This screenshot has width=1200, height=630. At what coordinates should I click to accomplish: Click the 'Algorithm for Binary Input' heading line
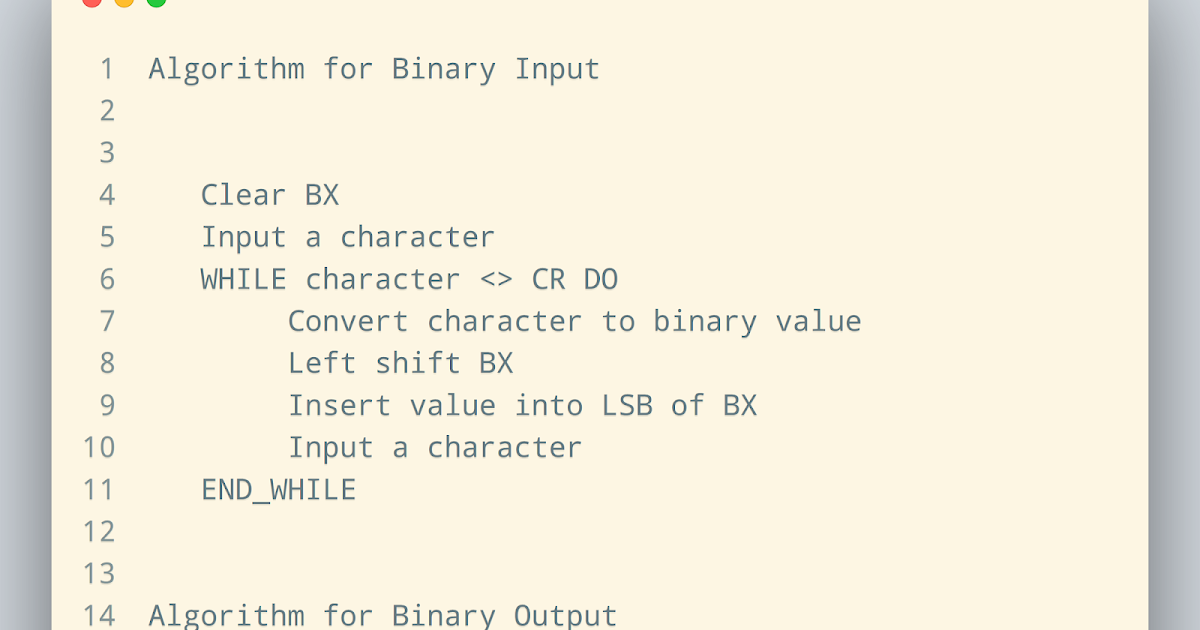(374, 69)
